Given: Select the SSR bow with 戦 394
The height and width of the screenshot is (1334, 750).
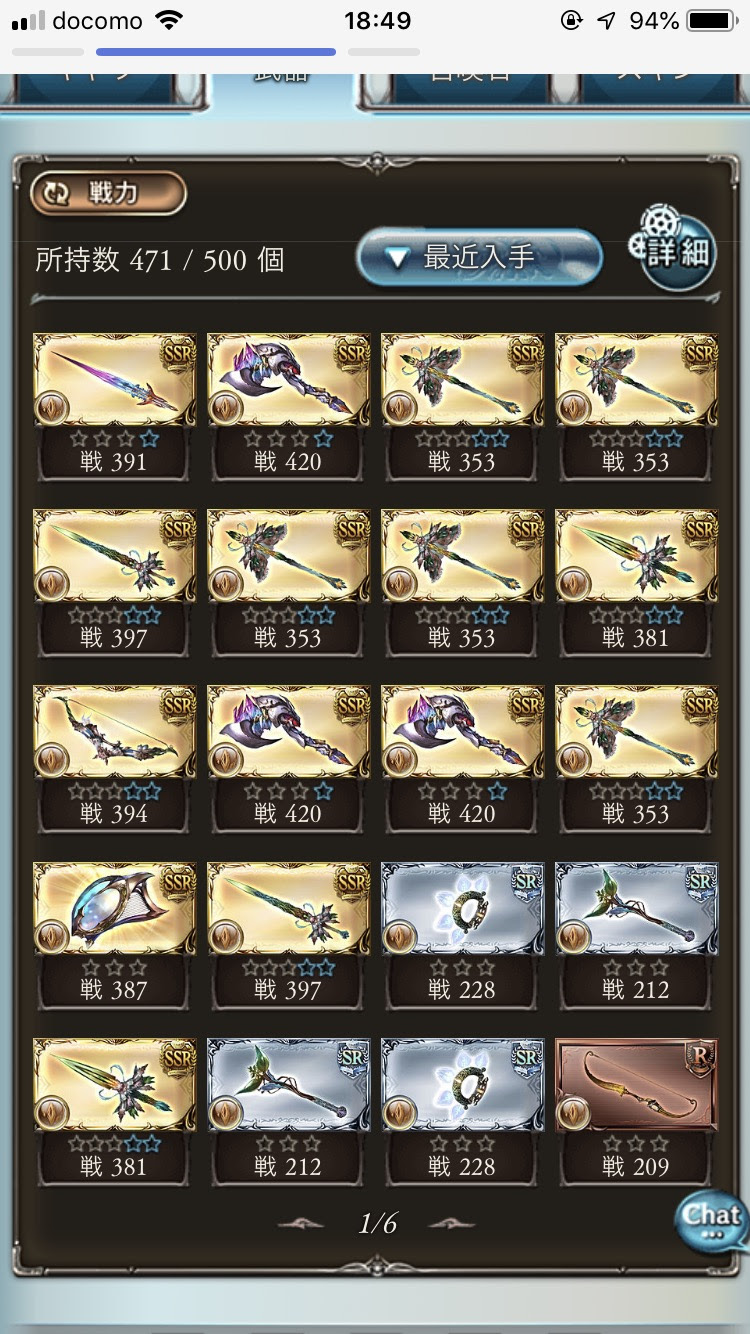Looking at the screenshot, I should (114, 759).
